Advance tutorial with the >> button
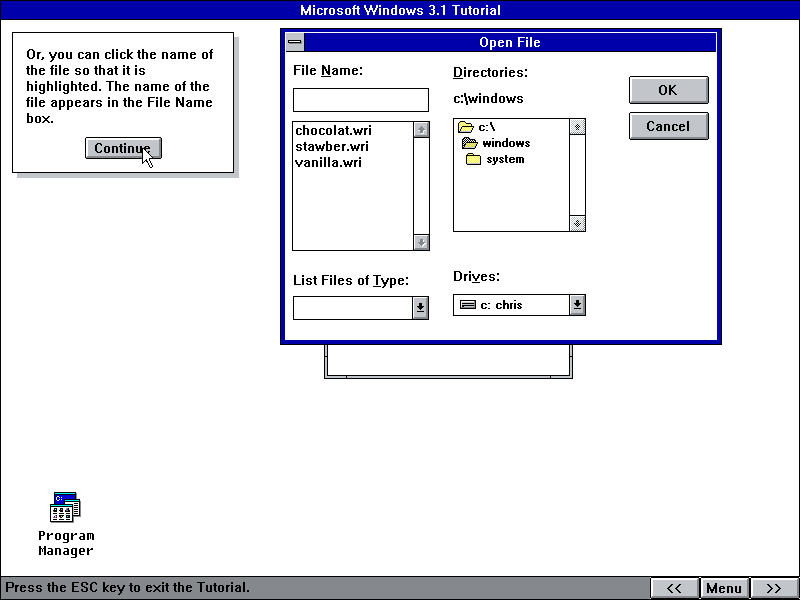This screenshot has width=800, height=600. 774,588
